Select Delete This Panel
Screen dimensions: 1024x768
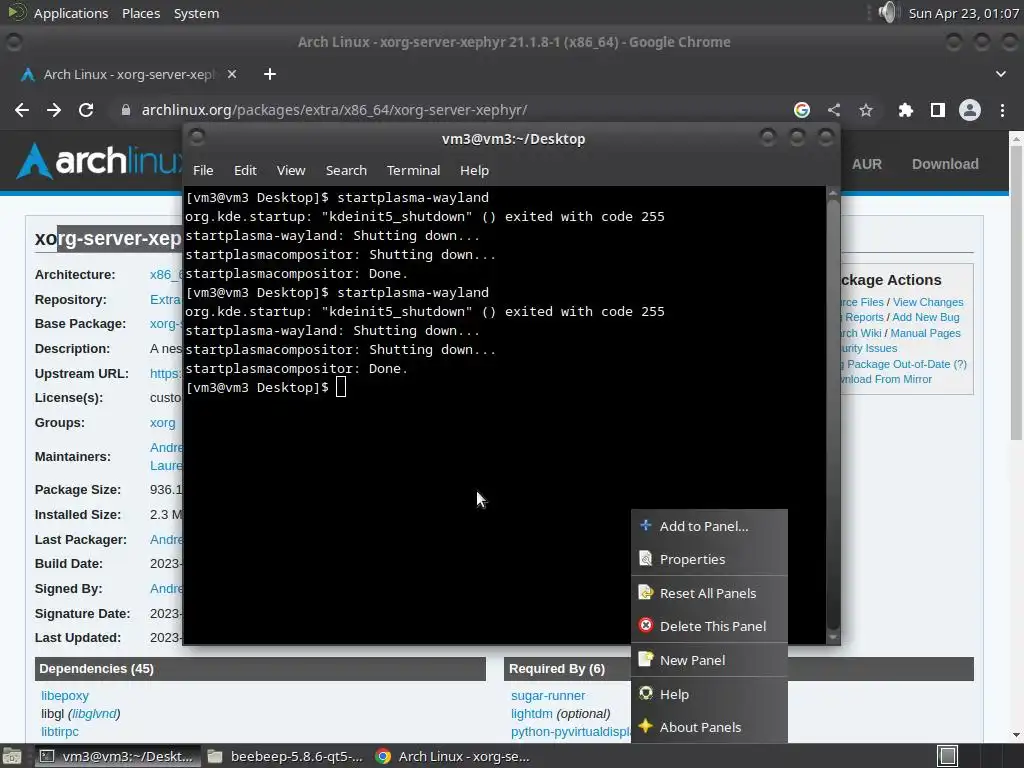pyautogui.click(x=709, y=626)
